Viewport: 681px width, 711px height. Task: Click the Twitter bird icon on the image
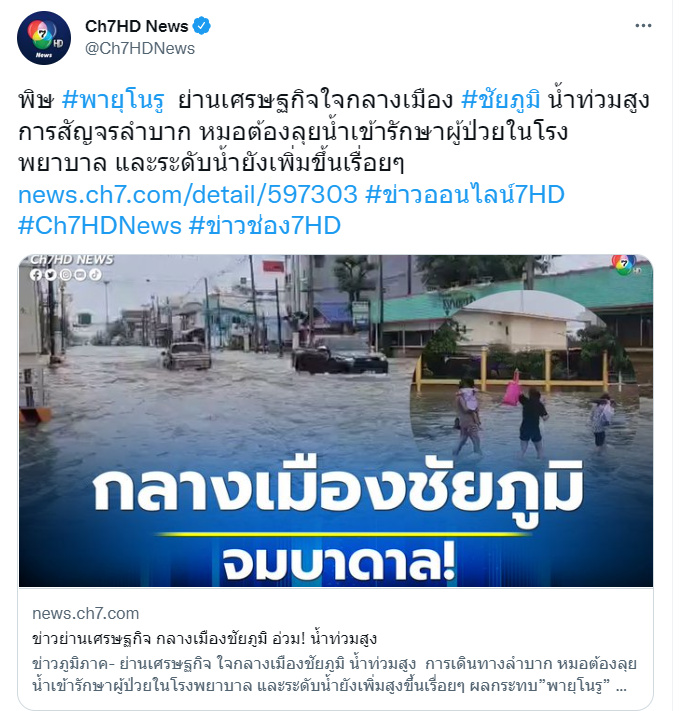click(51, 275)
